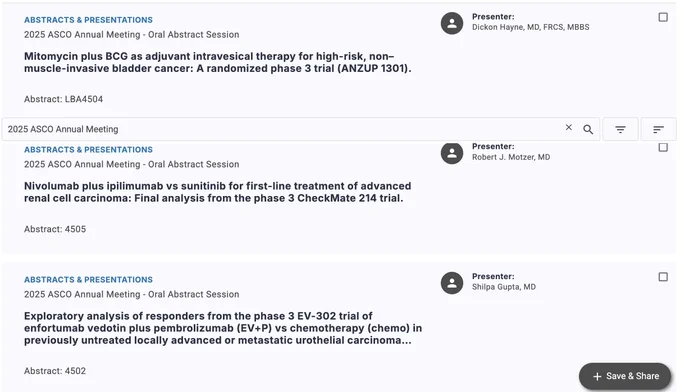This screenshot has width=680, height=392.
Task: Click Abstracts & Presentations label above Nivolumab entry
Action: pos(88,150)
